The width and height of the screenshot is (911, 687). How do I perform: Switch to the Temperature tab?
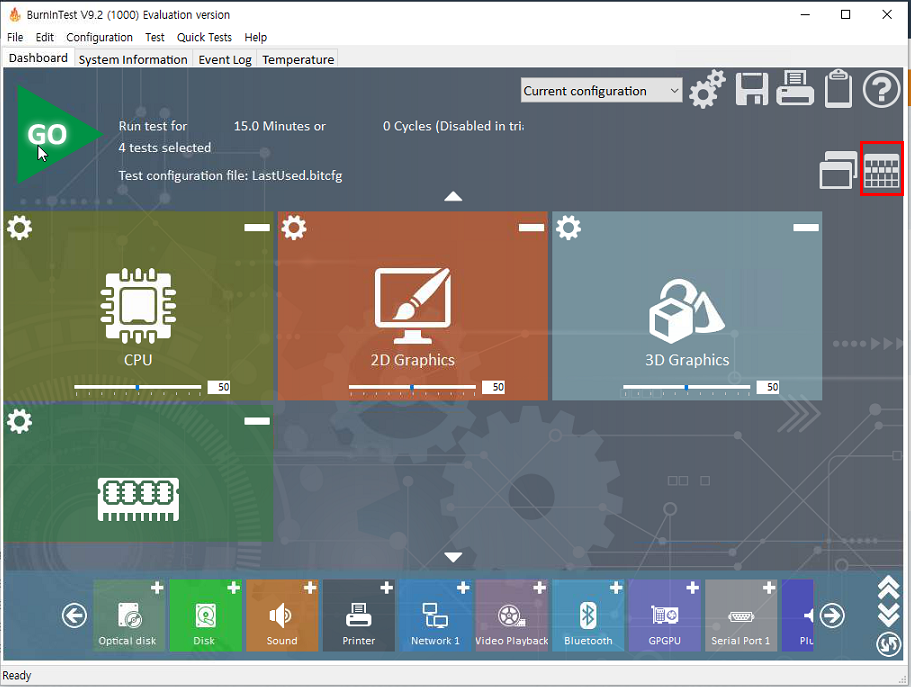(298, 59)
